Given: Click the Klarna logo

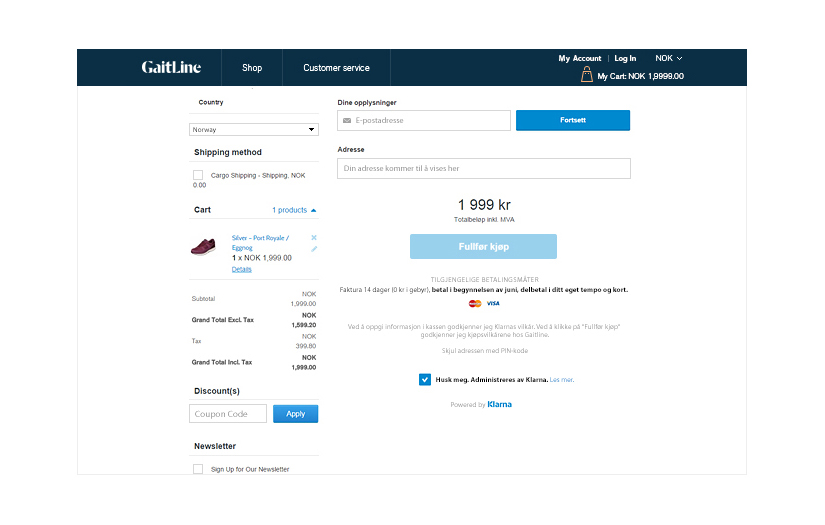Looking at the screenshot, I should [499, 404].
